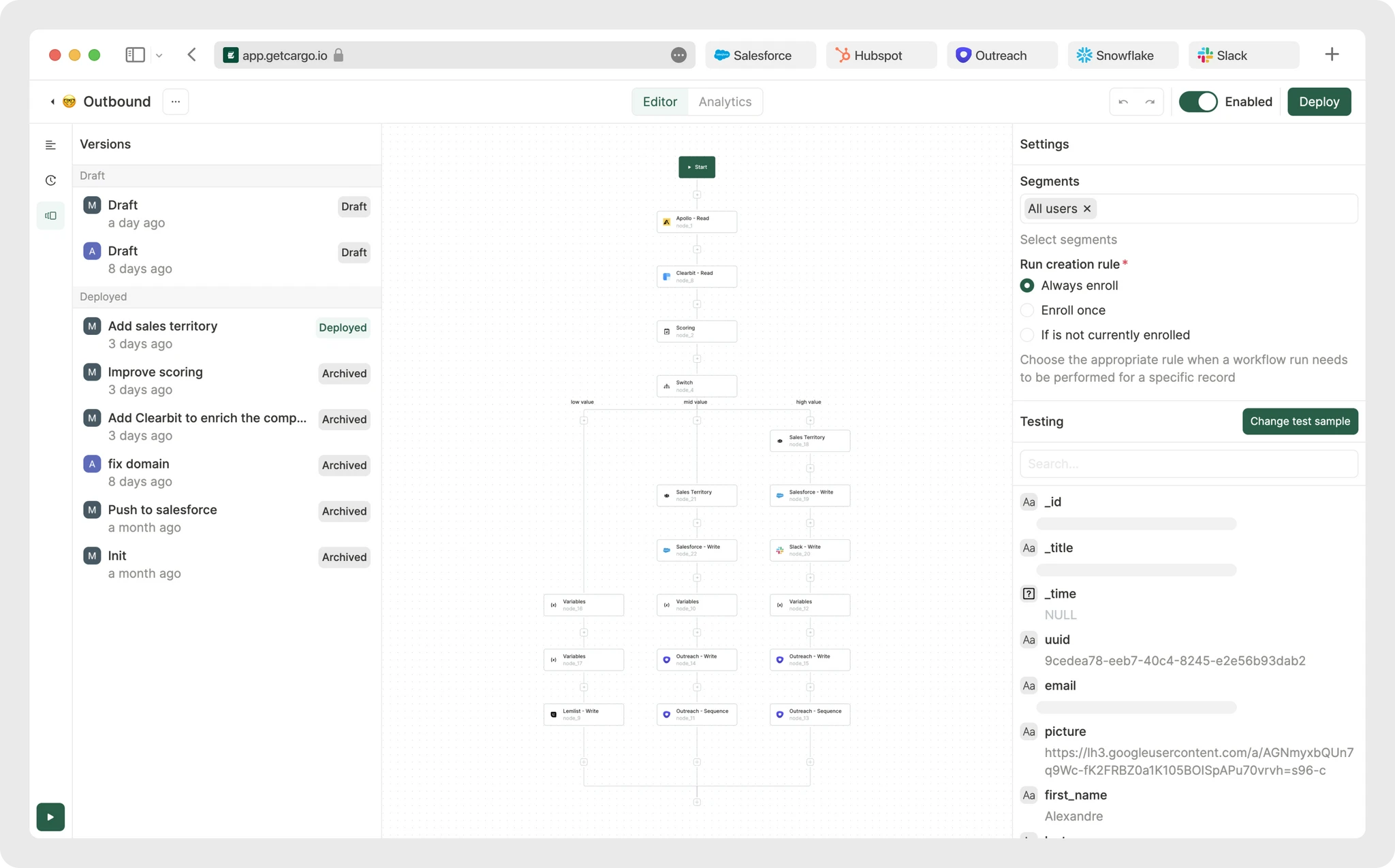Select the Always enroll radio button

click(x=1027, y=285)
